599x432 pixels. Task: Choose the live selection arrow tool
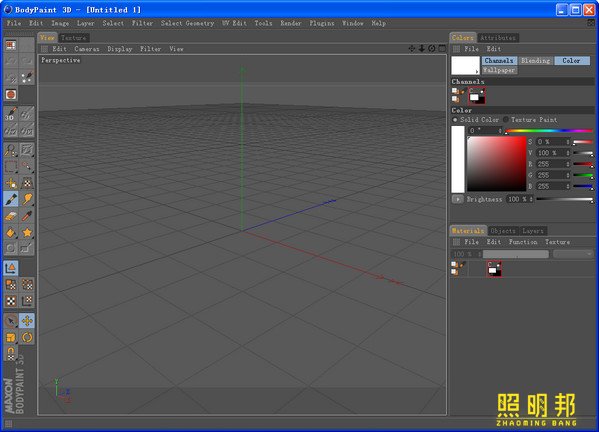click(x=11, y=321)
